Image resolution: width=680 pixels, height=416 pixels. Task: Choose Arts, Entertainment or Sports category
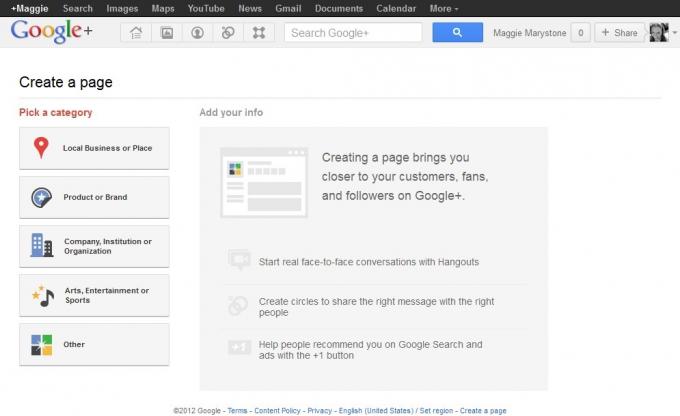click(x=94, y=295)
